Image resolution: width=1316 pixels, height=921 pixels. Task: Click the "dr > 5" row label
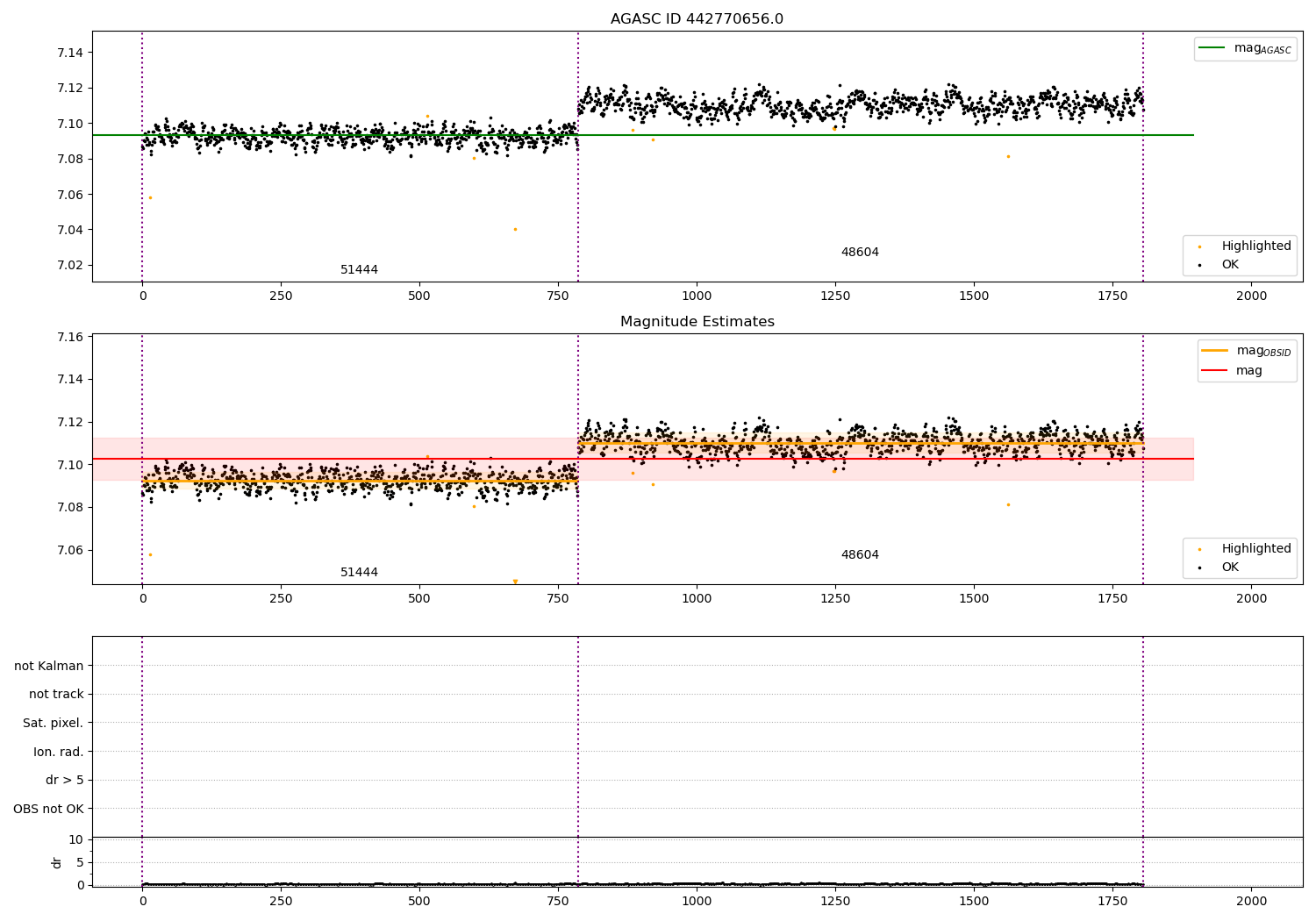pos(65,781)
